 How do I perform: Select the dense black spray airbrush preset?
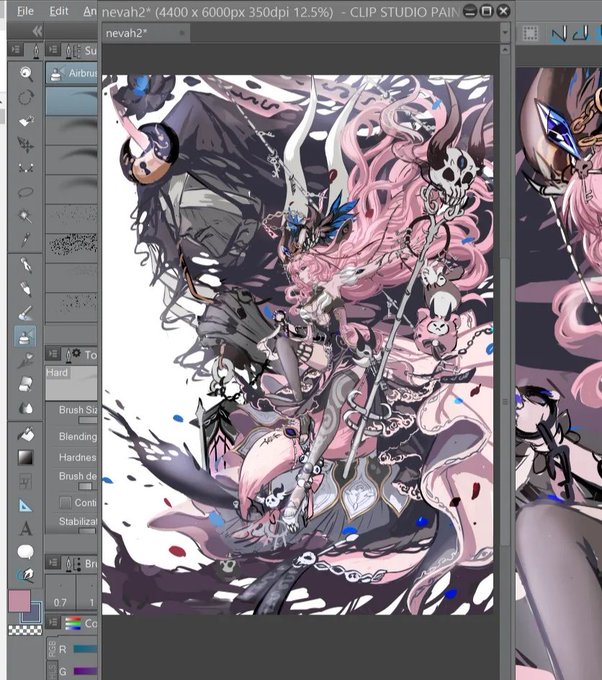click(x=72, y=246)
